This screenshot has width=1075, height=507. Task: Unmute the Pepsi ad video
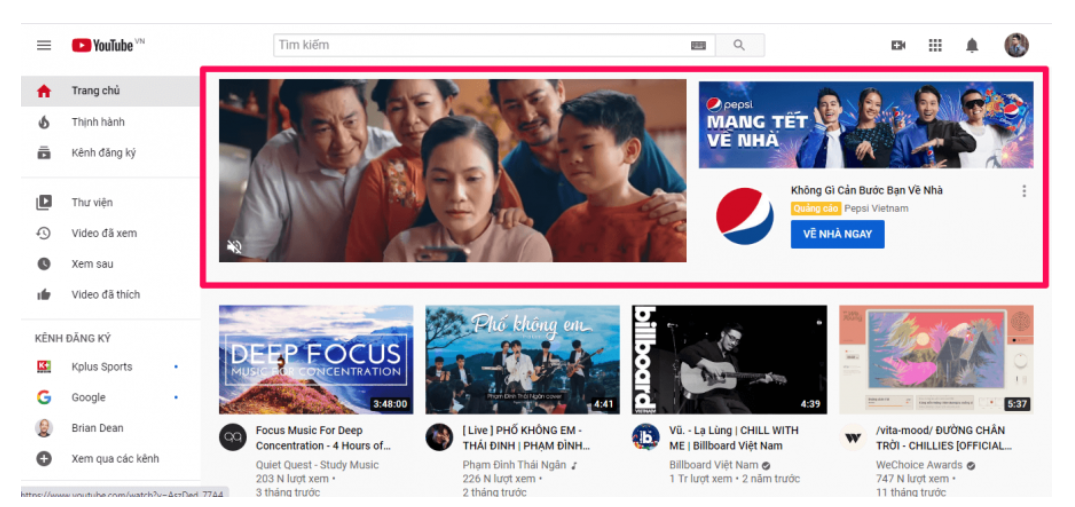pyautogui.click(x=234, y=247)
